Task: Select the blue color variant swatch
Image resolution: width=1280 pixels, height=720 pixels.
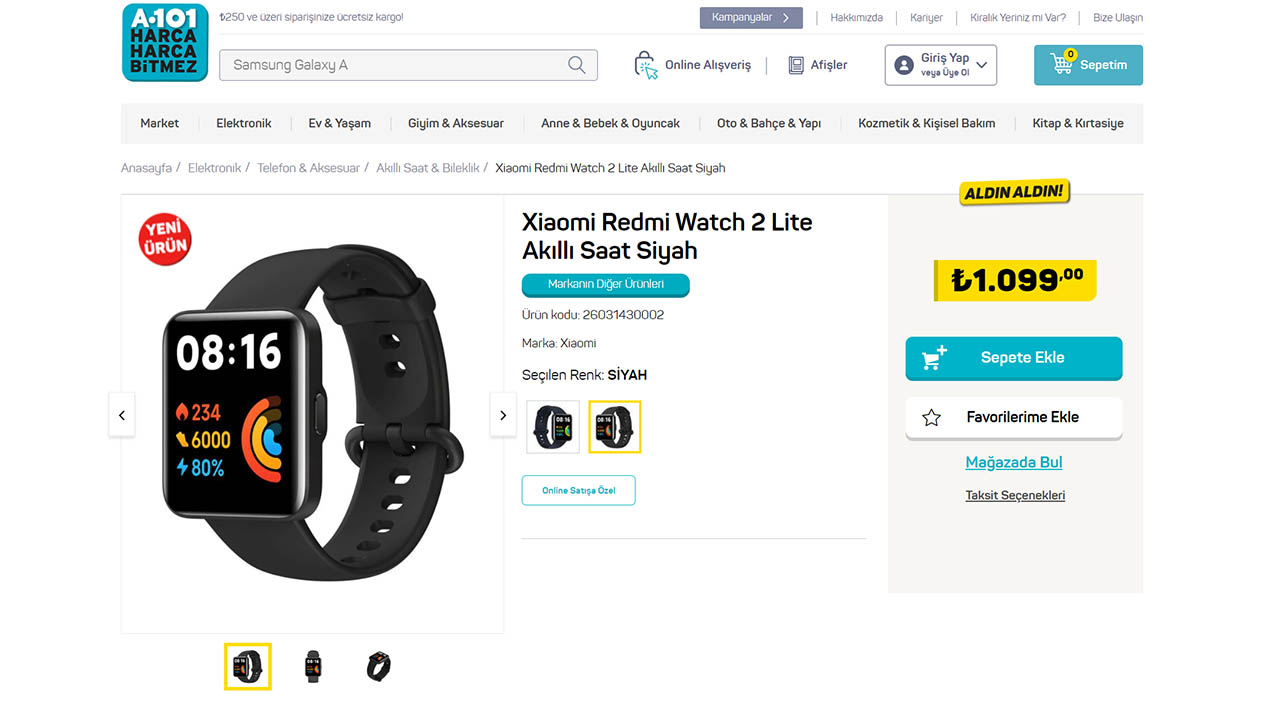Action: click(553, 427)
